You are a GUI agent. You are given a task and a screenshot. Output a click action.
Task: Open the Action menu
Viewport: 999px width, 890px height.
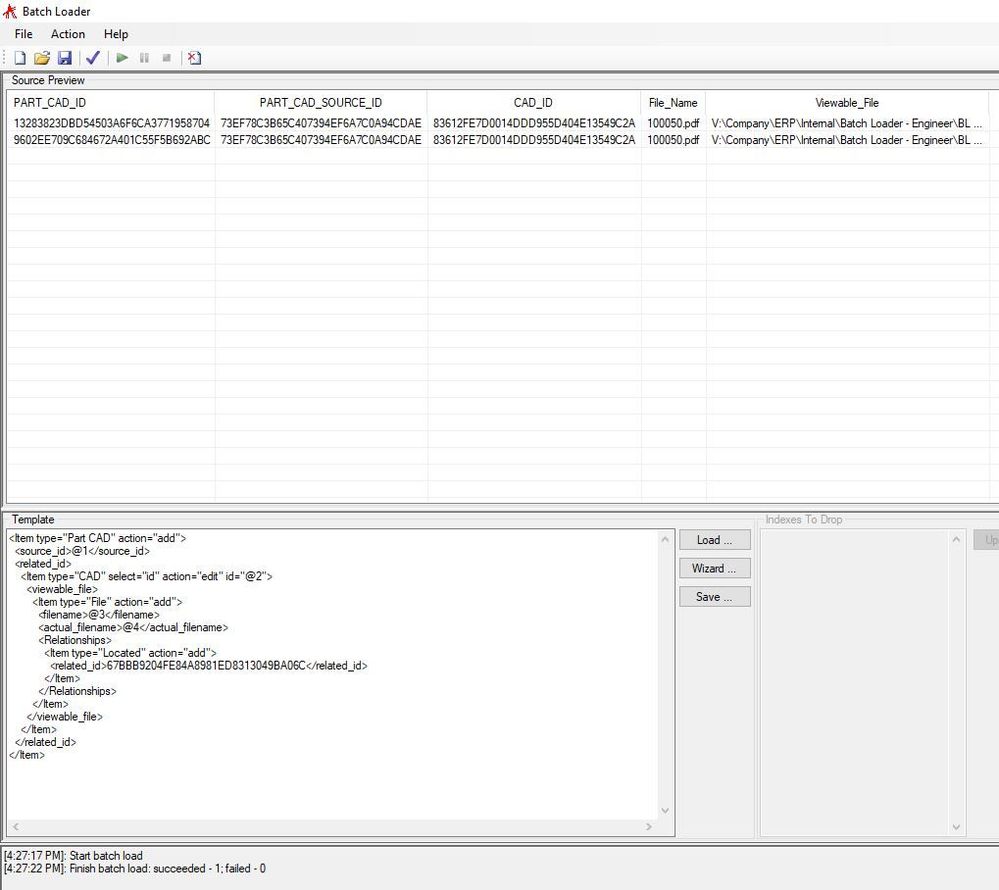pos(68,34)
